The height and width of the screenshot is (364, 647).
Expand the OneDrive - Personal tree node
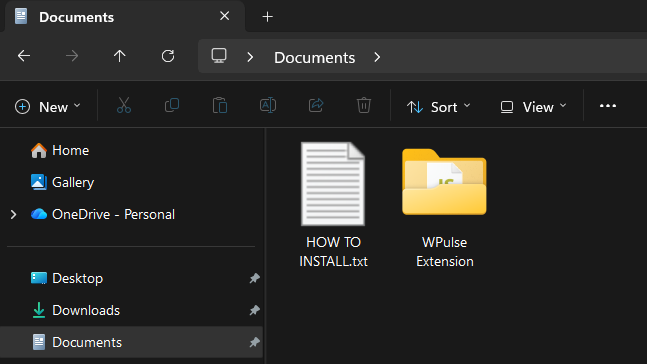13,215
